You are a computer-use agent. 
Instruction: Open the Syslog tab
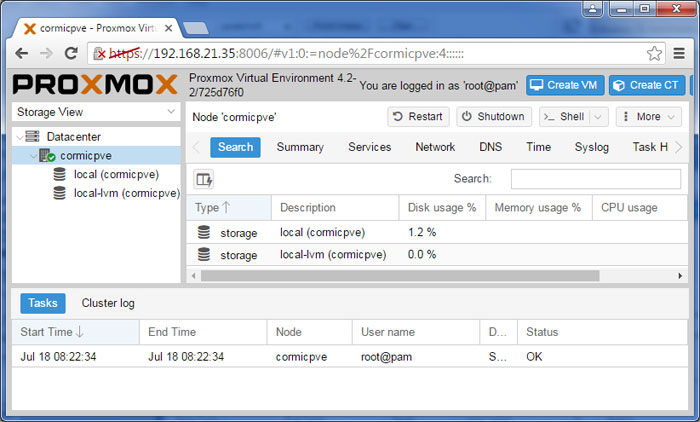pyautogui.click(x=592, y=147)
